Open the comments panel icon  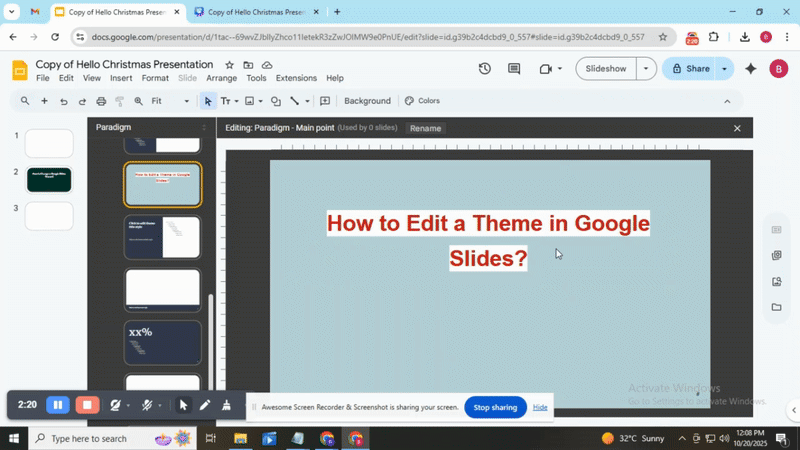click(514, 69)
